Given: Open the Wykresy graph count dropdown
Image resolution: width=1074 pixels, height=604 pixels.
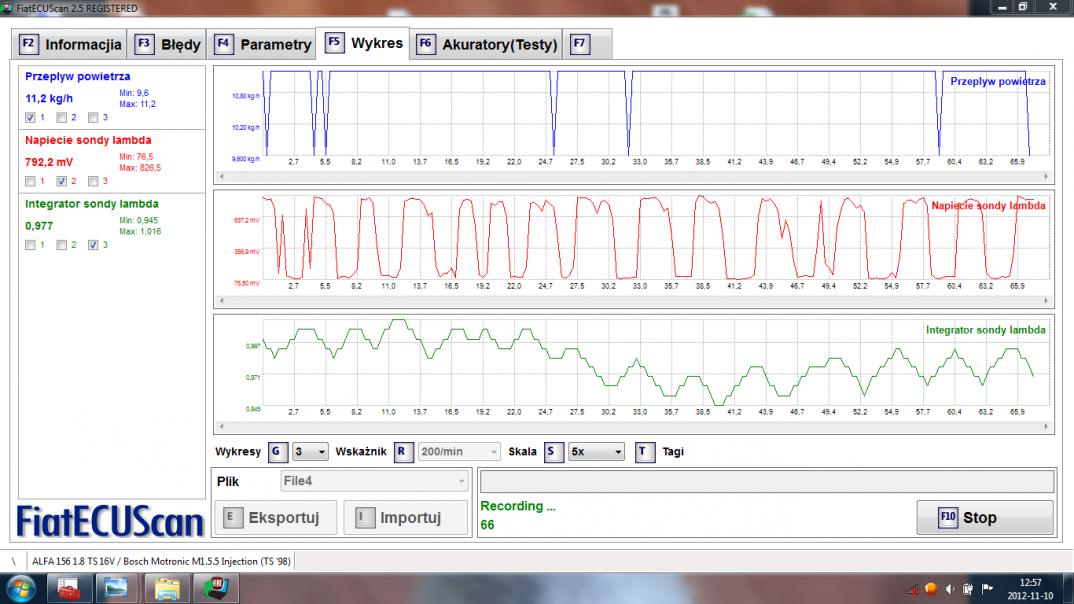Looking at the screenshot, I should [309, 452].
